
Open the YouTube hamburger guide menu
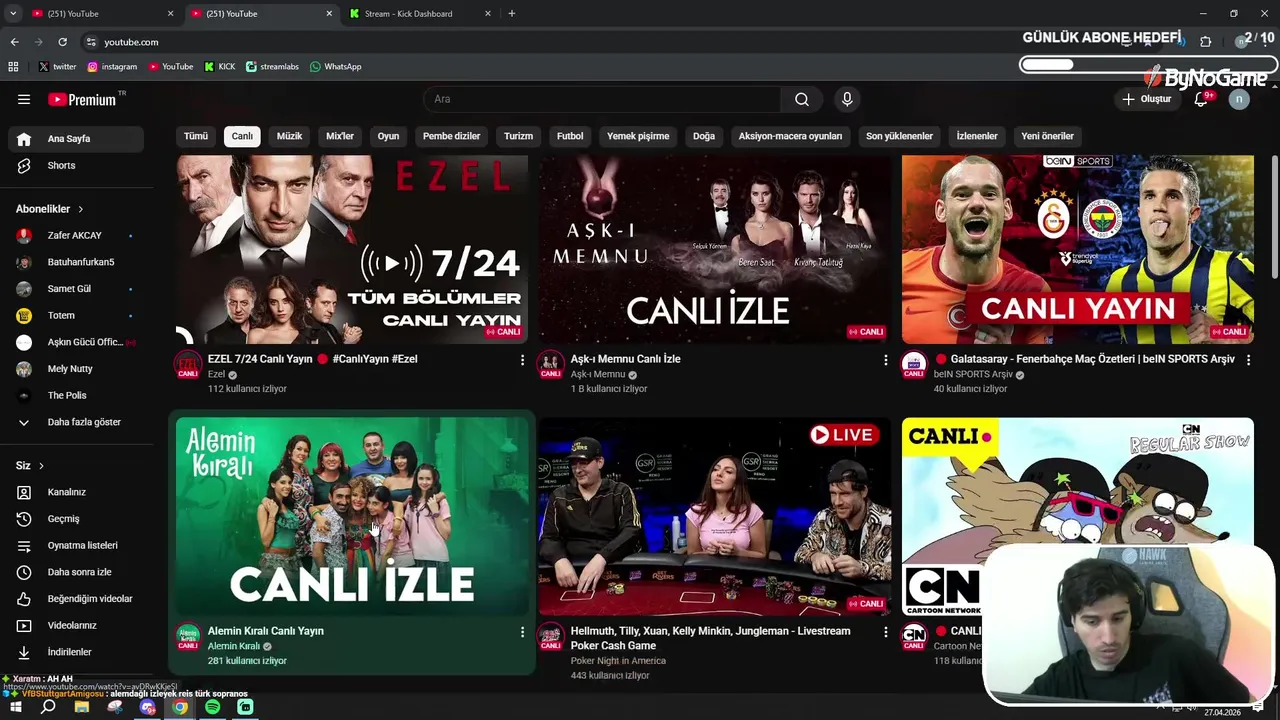coord(24,99)
